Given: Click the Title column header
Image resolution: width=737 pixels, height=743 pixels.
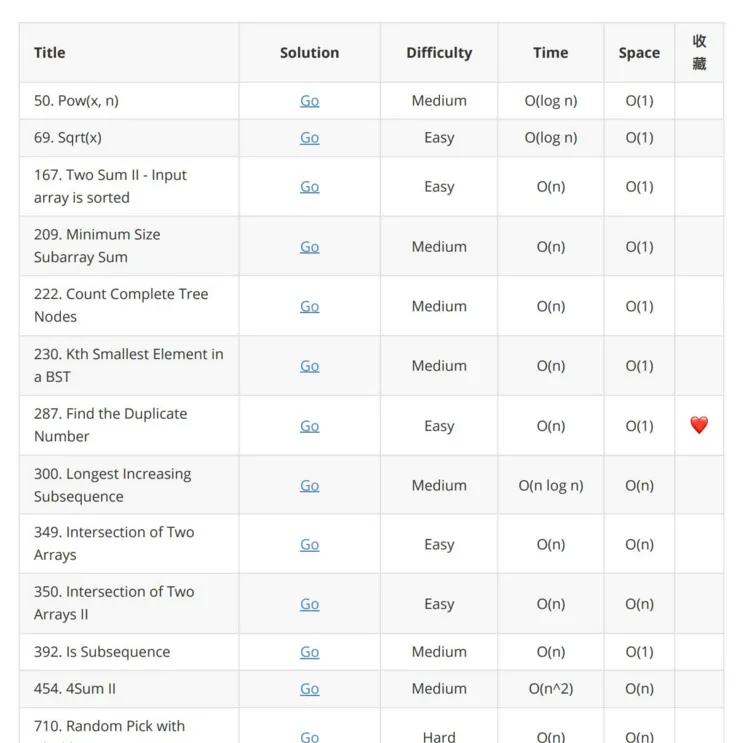Looking at the screenshot, I should [50, 53].
